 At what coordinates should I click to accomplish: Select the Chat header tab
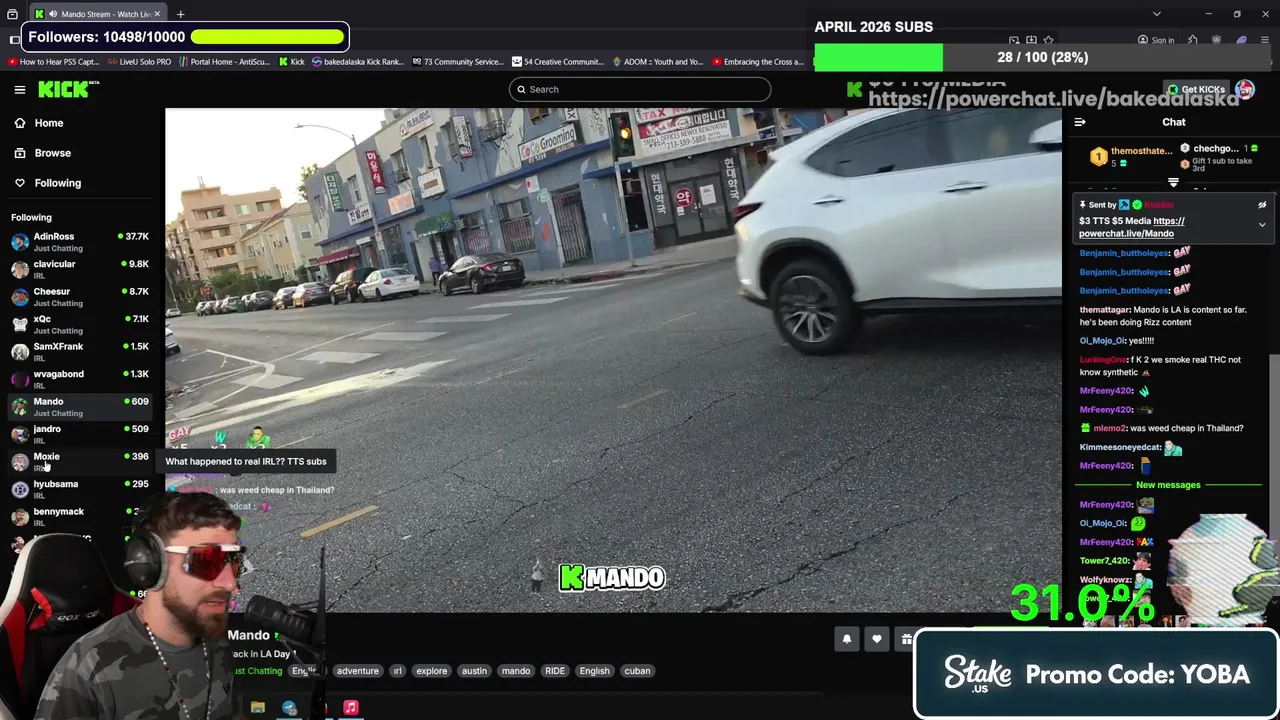pos(1174,122)
